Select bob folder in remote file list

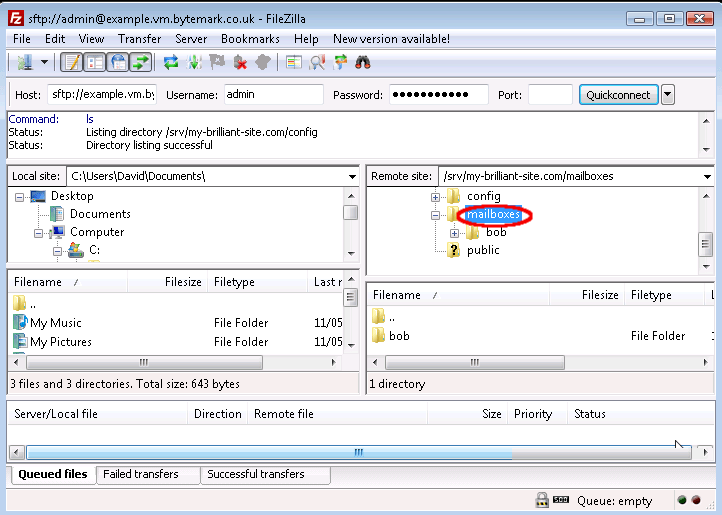399,336
